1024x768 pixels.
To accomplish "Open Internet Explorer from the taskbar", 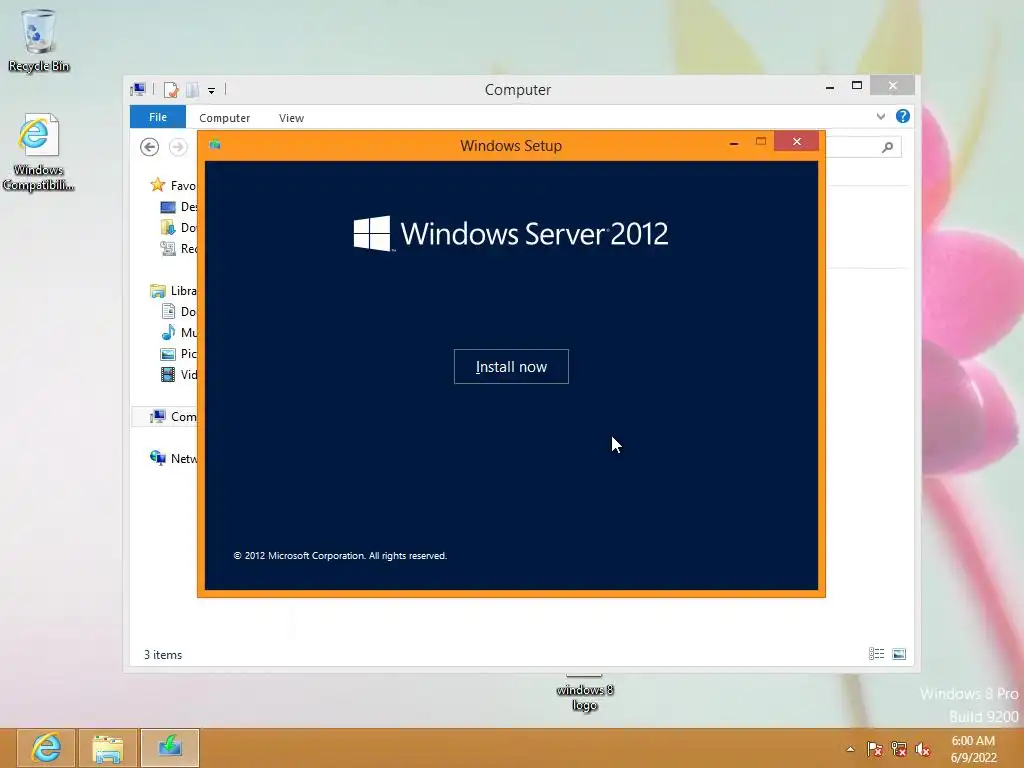I will click(46, 748).
